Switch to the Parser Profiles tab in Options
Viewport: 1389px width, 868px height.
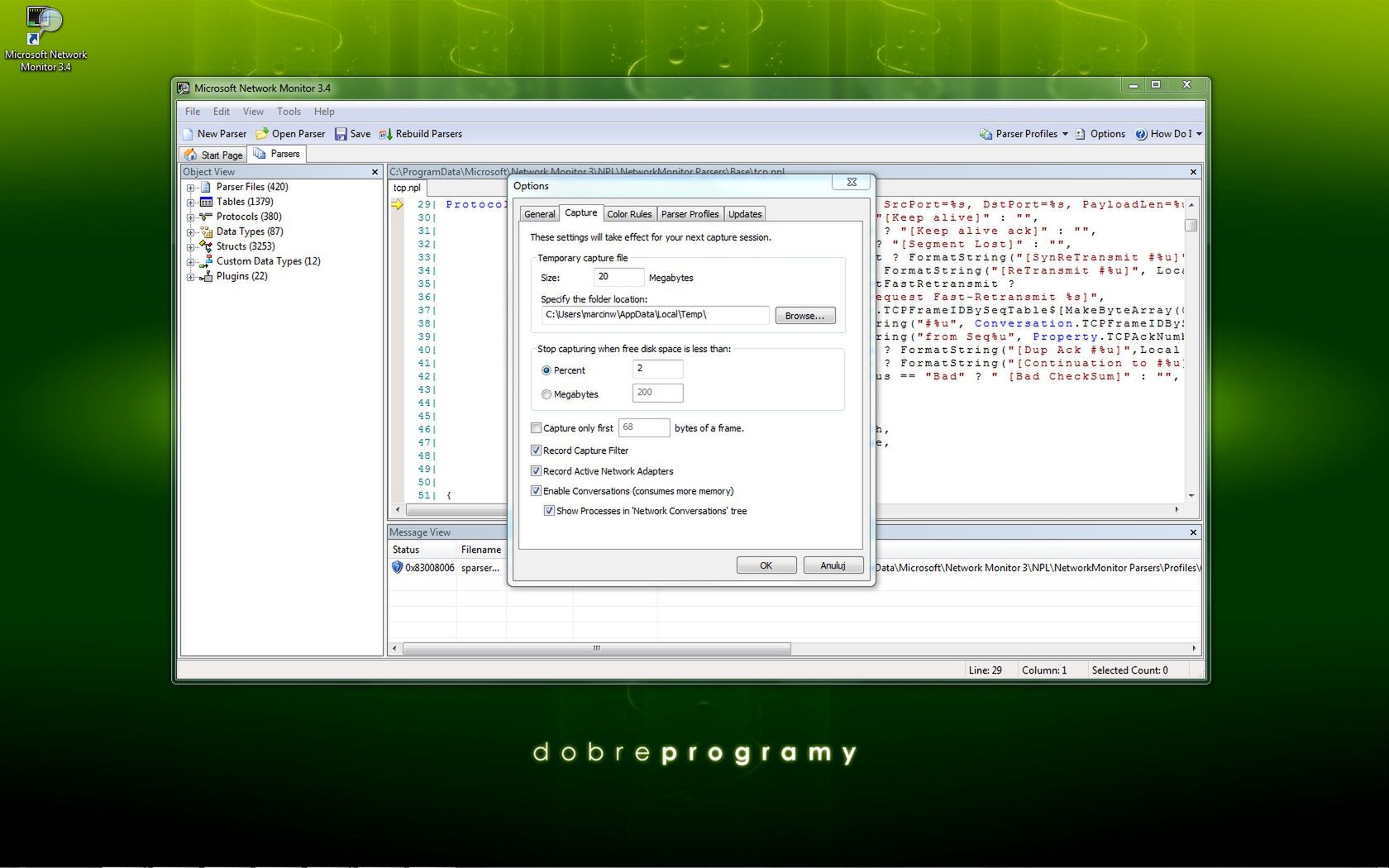pyautogui.click(x=690, y=214)
